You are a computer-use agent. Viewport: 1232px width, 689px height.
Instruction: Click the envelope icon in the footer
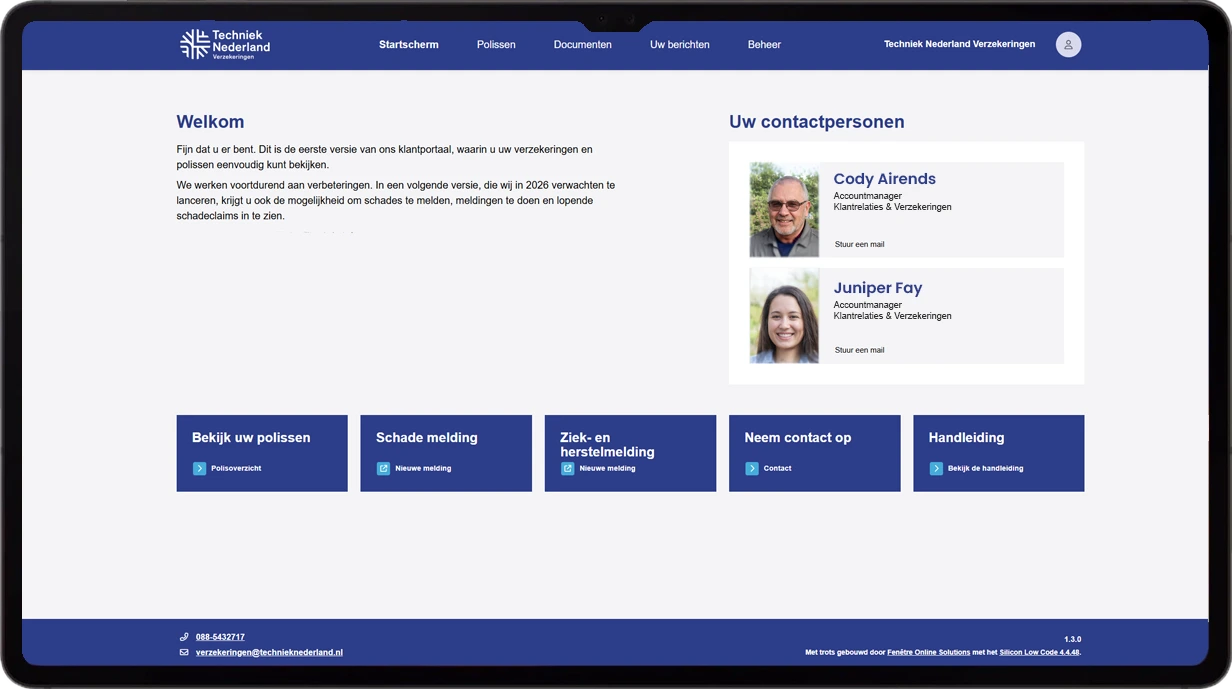184,652
